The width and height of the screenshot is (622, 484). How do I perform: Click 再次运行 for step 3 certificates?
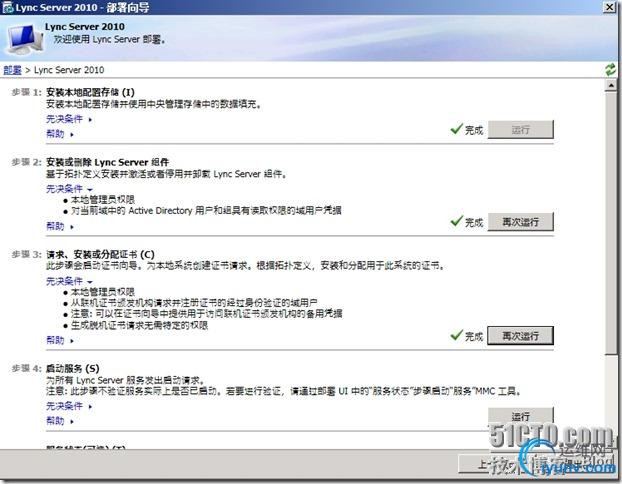click(x=520, y=336)
